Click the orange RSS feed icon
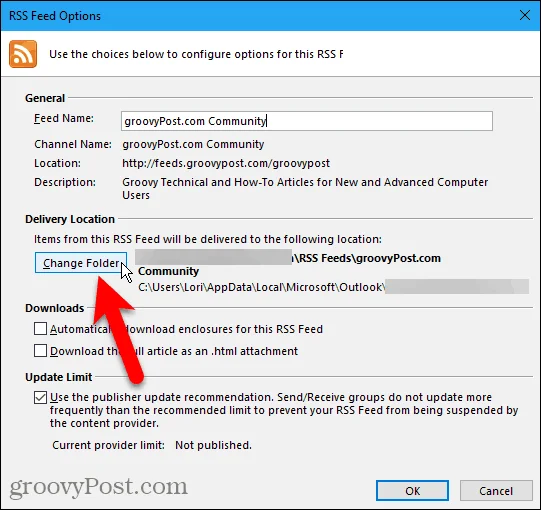The height and width of the screenshot is (510, 541). click(23, 54)
